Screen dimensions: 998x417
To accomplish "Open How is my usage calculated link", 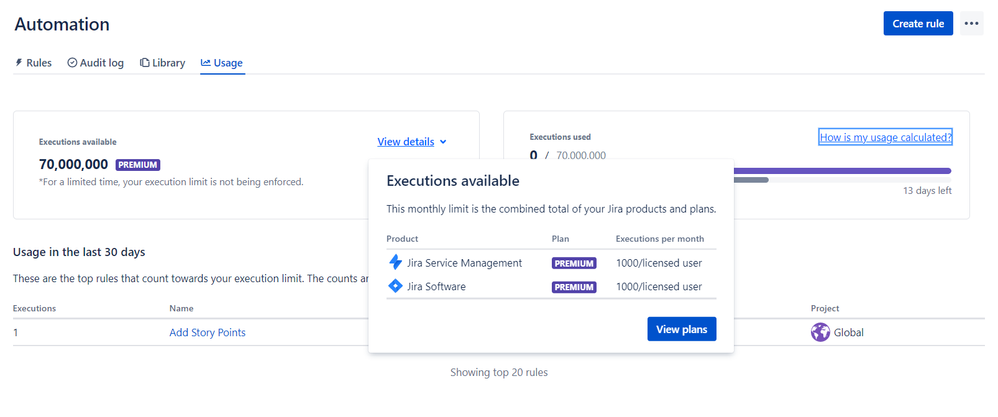I will click(885, 137).
